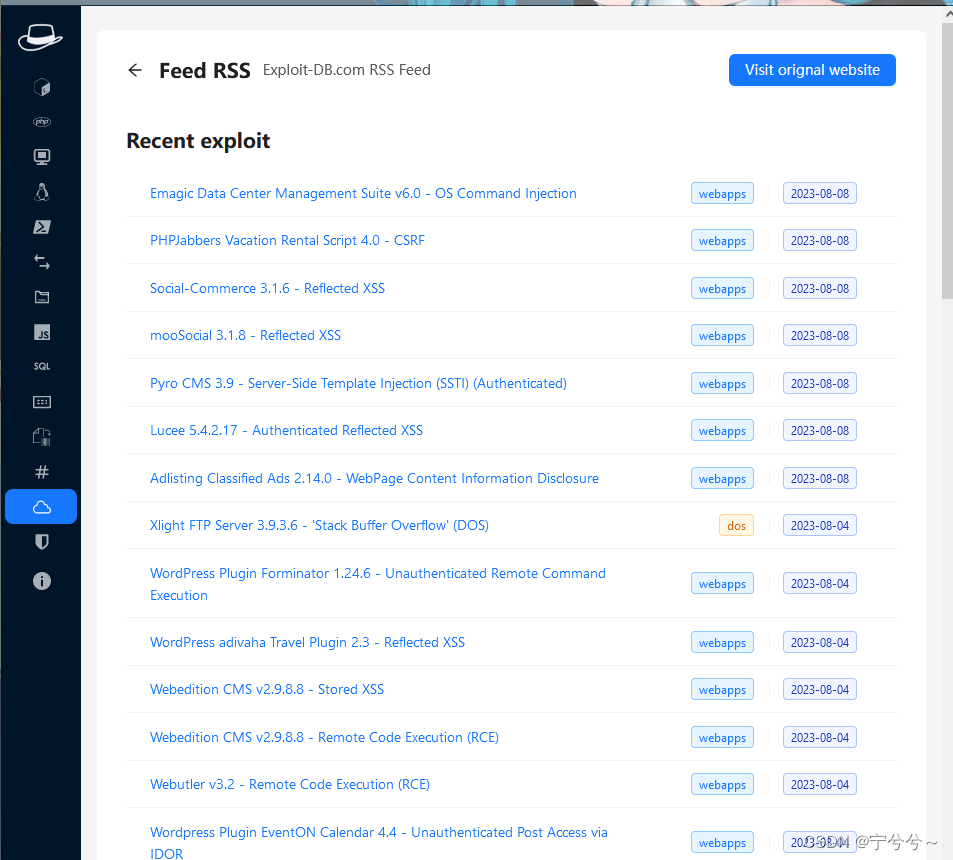The image size is (953, 860).
Task: Click the HackTools hat logo
Action: point(40,38)
